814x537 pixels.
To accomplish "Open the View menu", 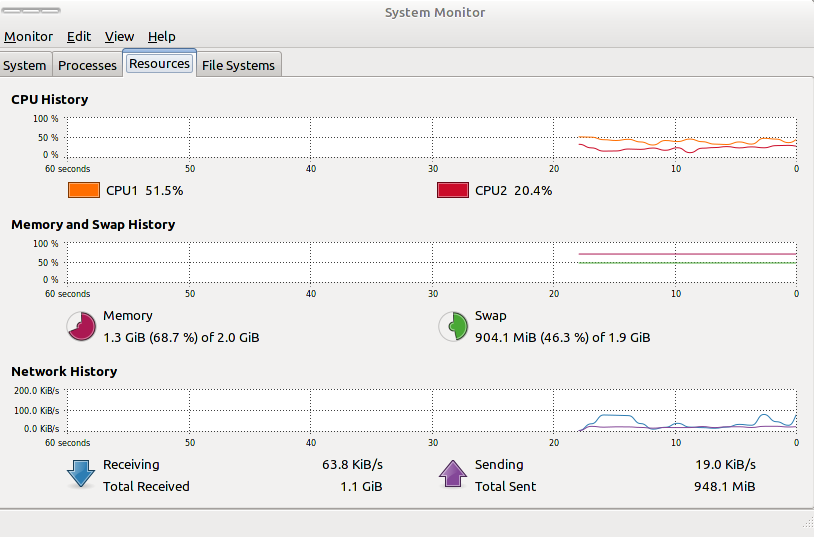I will [x=119, y=36].
